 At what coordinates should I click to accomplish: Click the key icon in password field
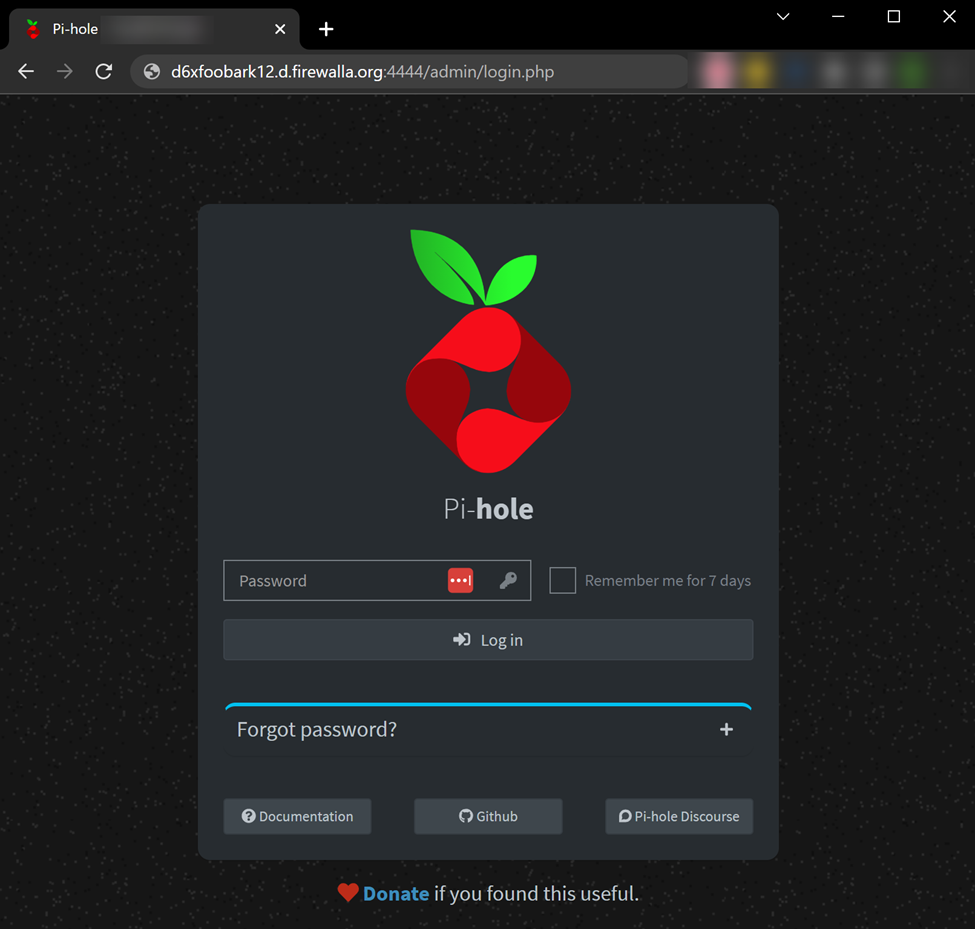pos(508,581)
